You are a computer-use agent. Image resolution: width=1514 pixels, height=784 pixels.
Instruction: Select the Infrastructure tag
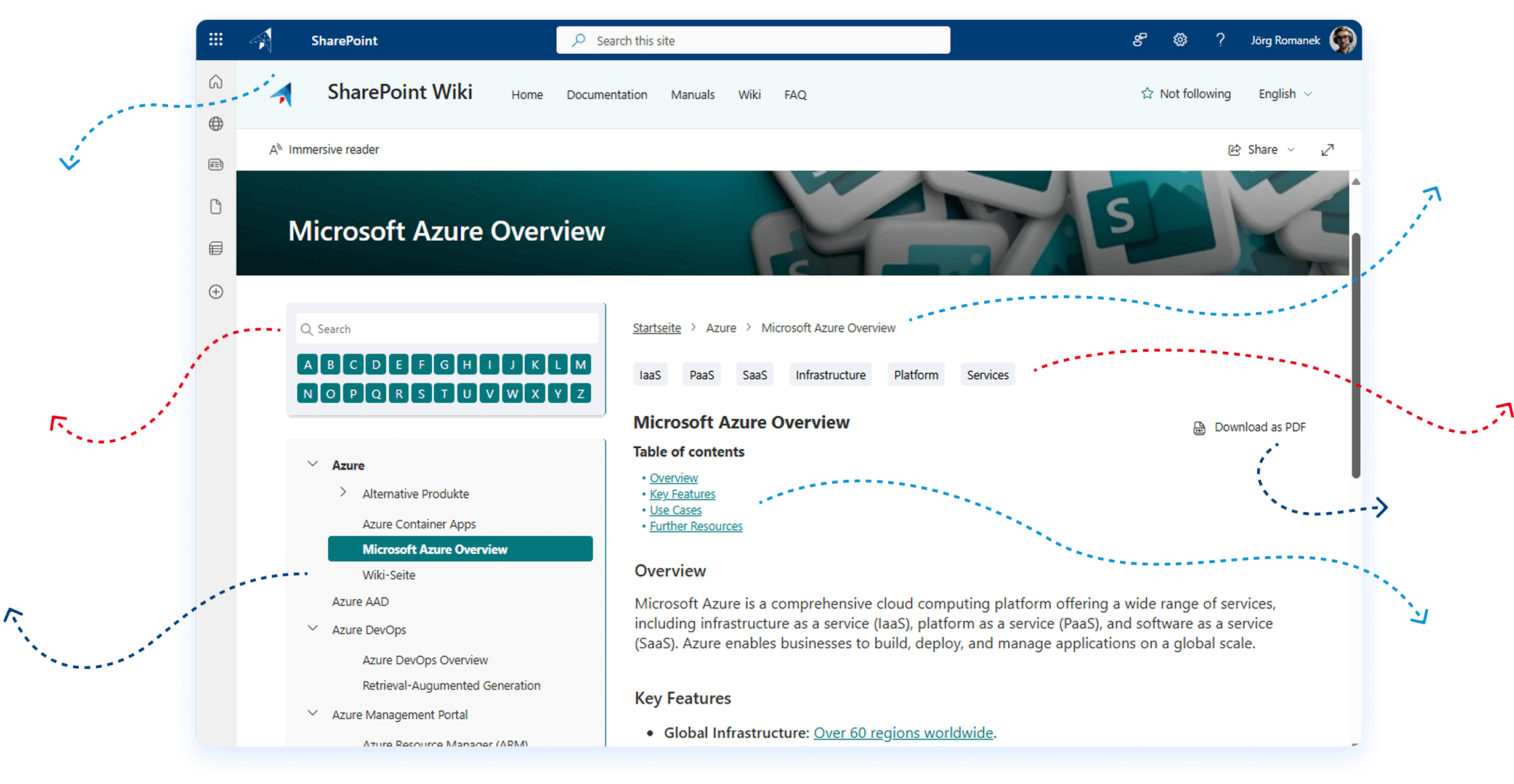coord(830,375)
